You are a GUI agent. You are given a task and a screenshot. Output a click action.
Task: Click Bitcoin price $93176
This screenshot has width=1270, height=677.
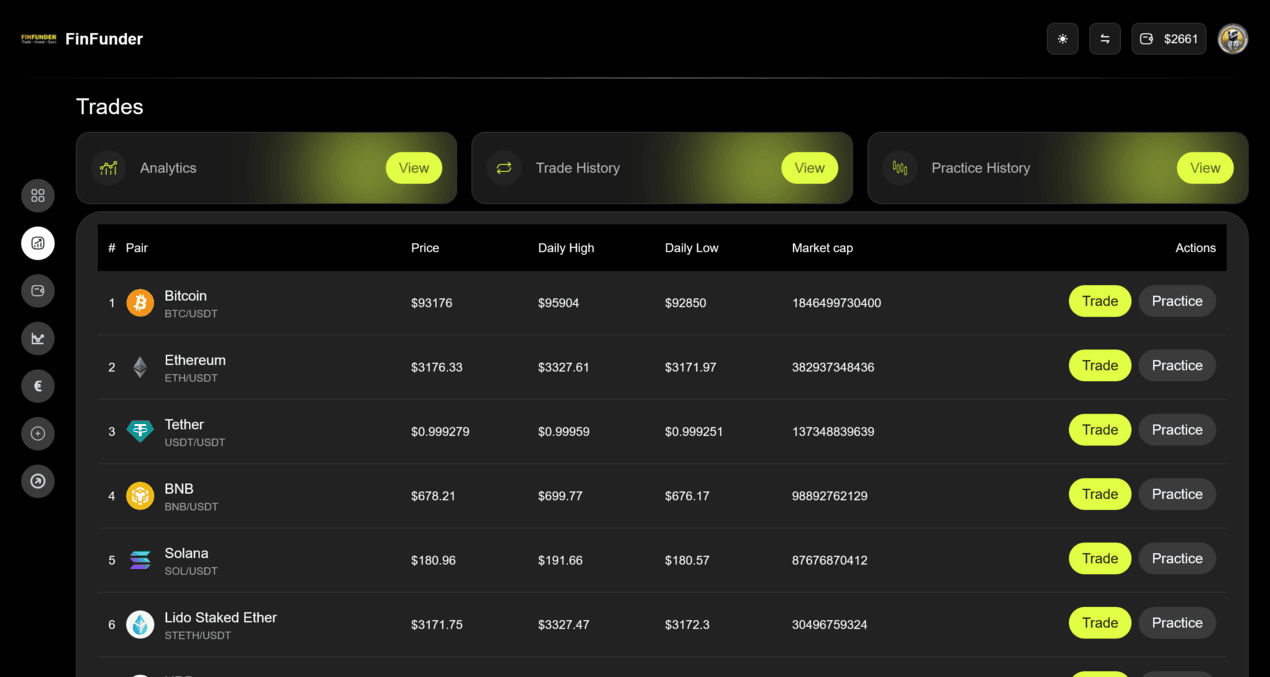(432, 303)
